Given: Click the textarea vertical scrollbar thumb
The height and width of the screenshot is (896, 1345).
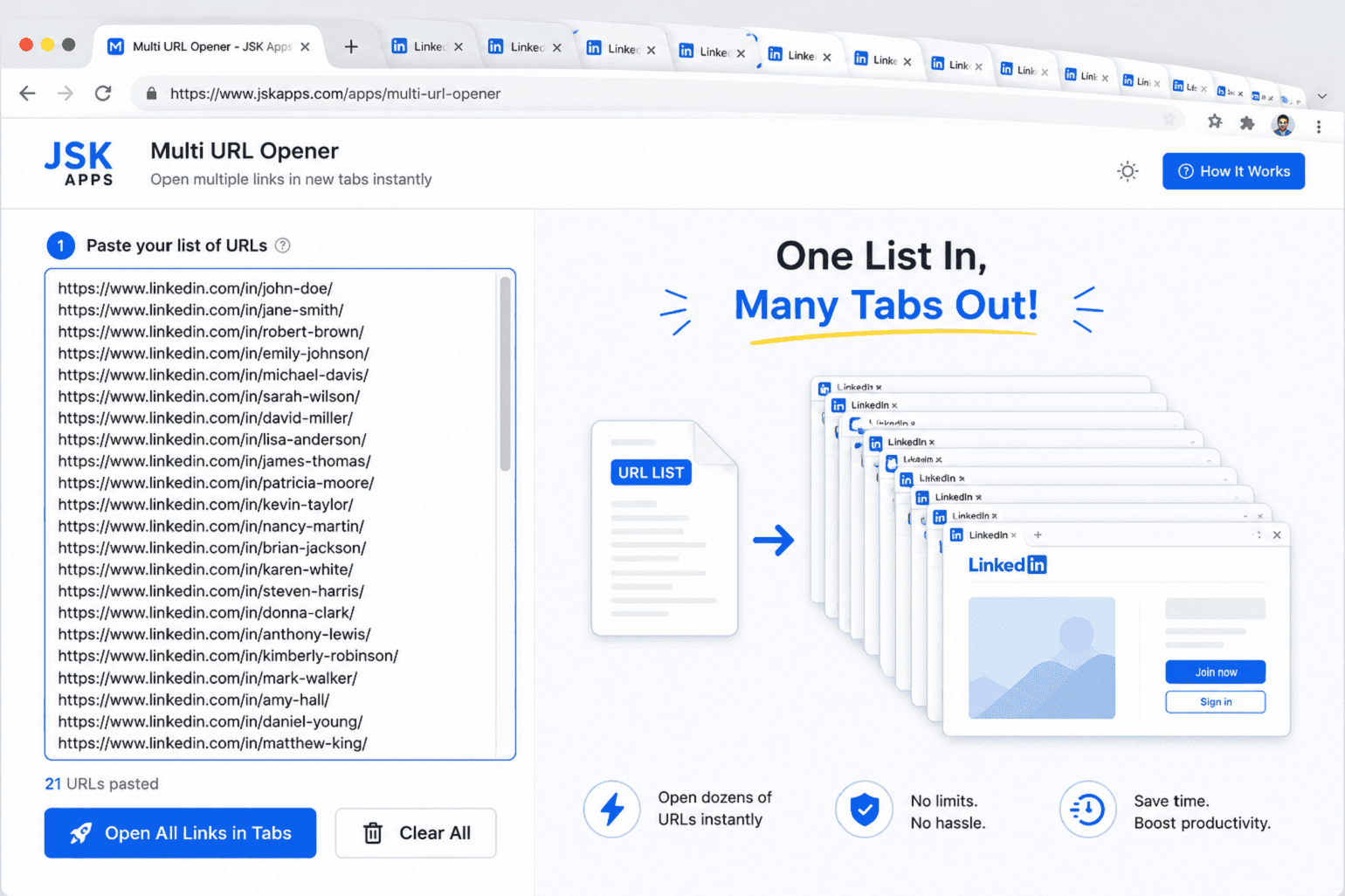Looking at the screenshot, I should (x=505, y=374).
